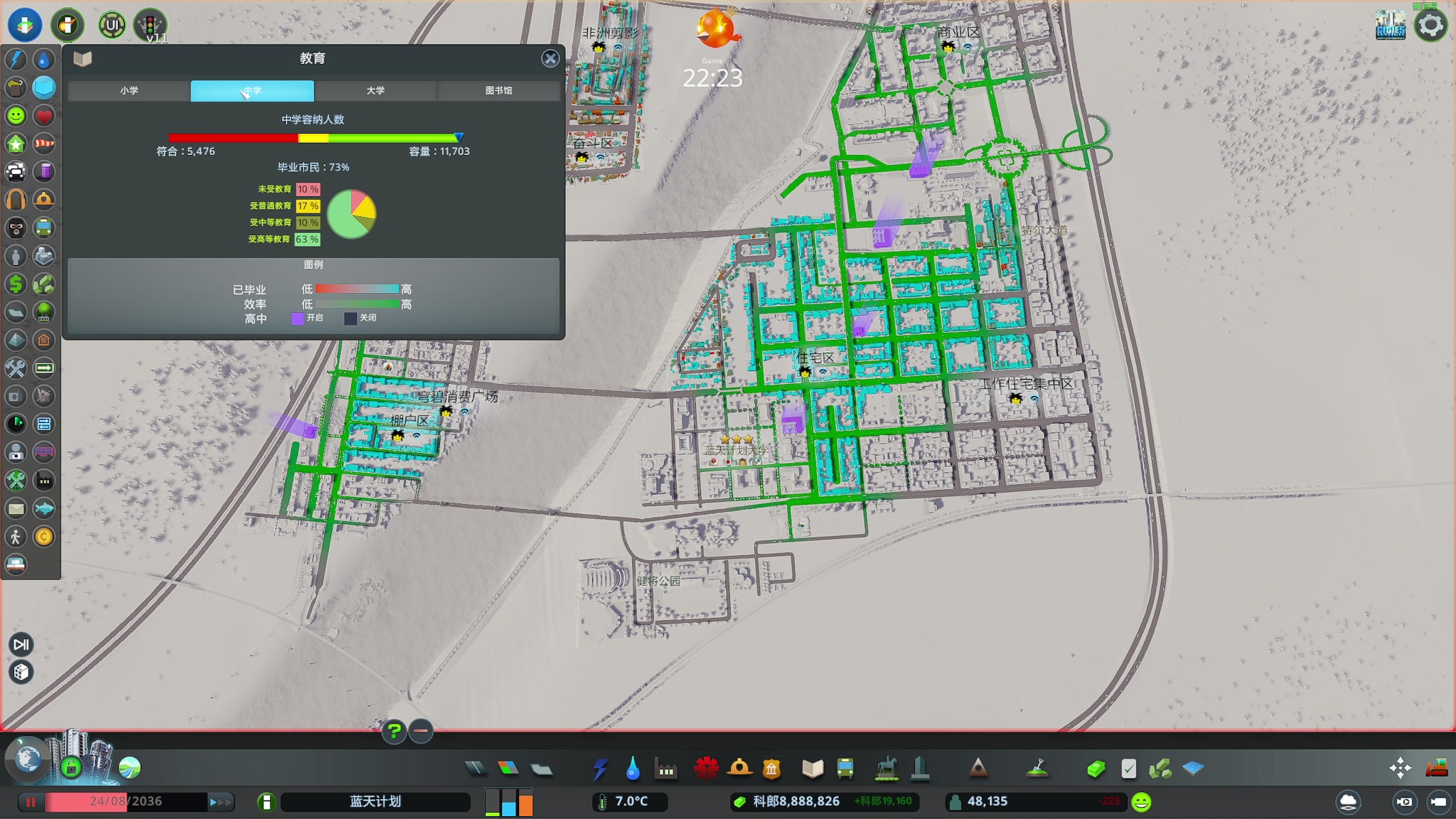Close the 教育 info panel

click(550, 58)
